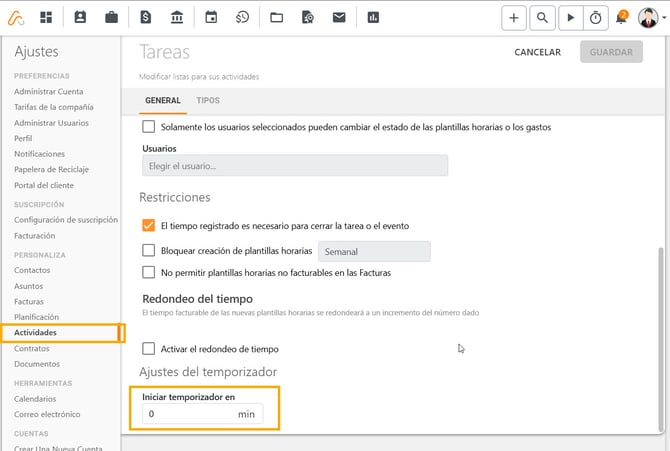
Task: Switch to the TIPOS tab
Action: point(208,100)
